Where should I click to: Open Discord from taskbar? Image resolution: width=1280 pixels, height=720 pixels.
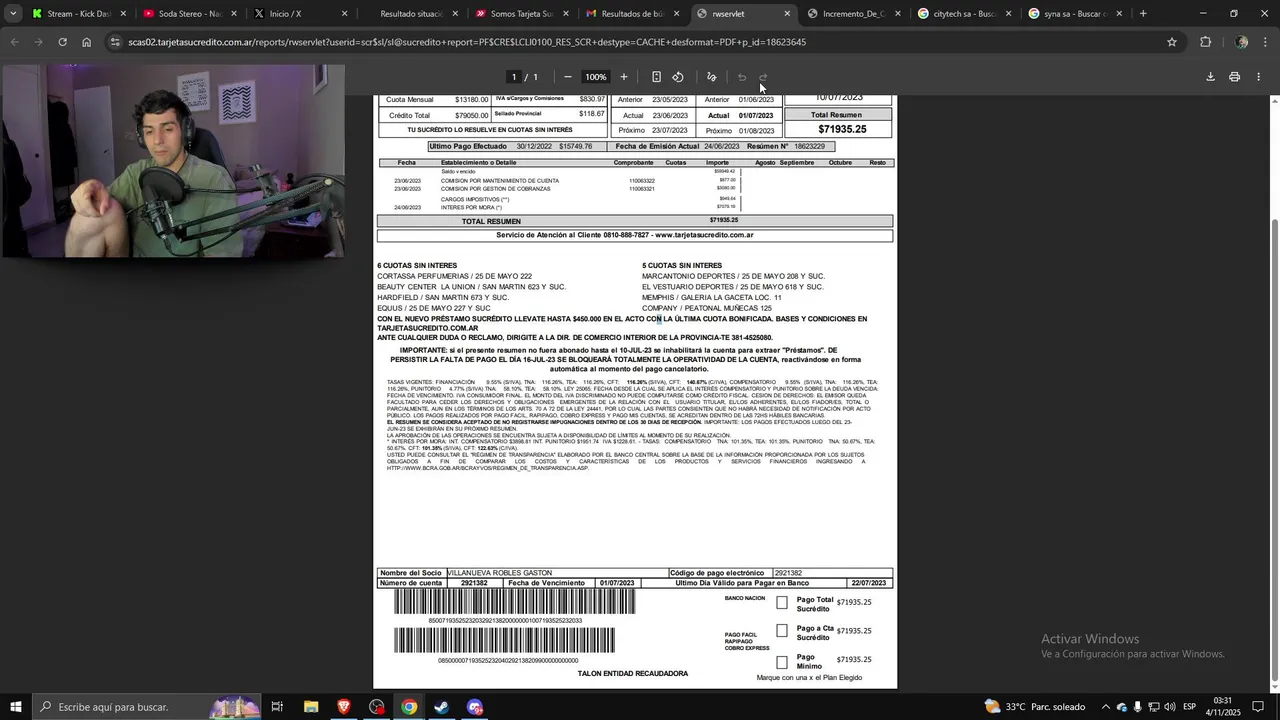click(474, 707)
